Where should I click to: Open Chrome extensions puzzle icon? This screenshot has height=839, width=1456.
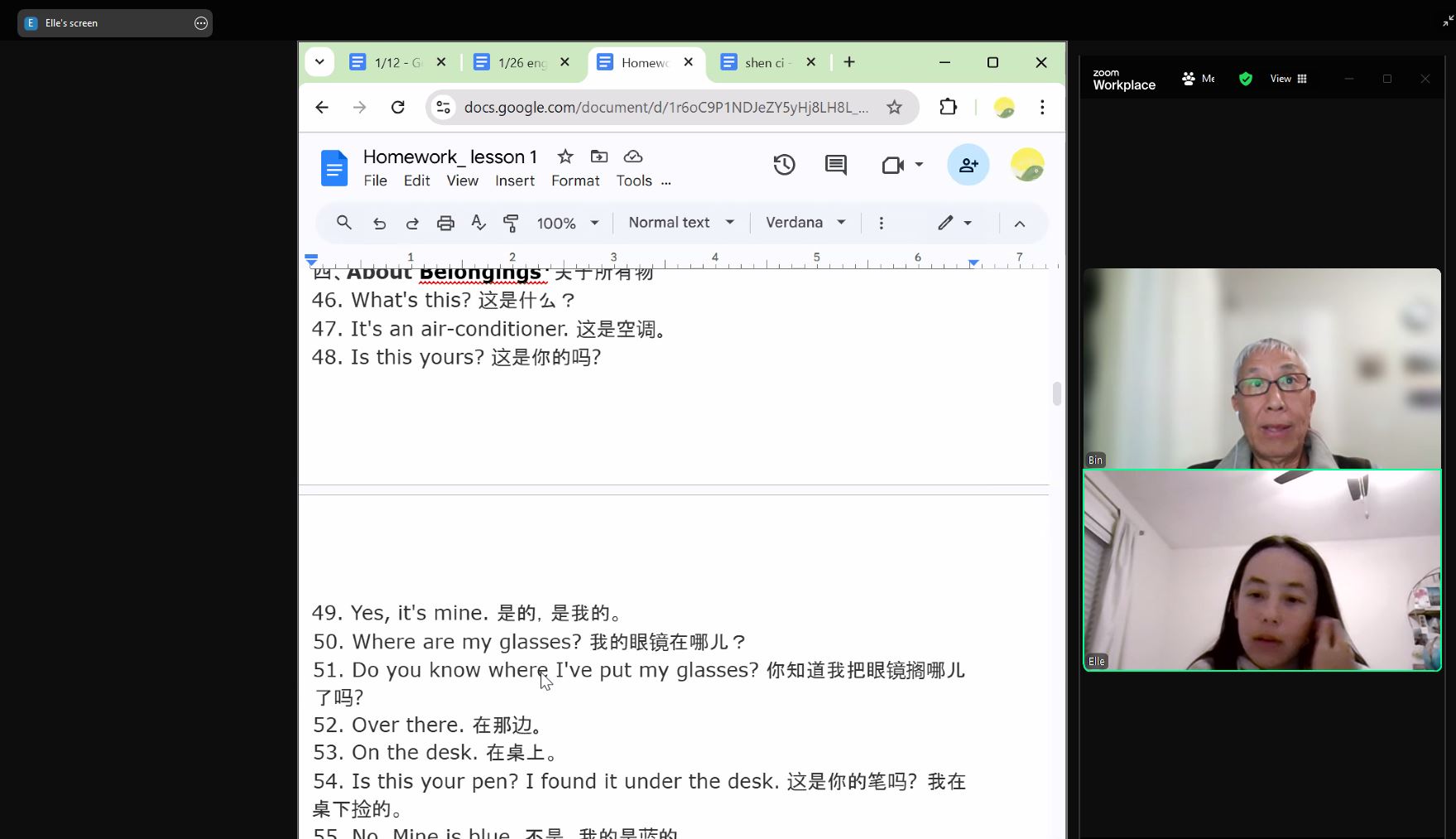[949, 107]
